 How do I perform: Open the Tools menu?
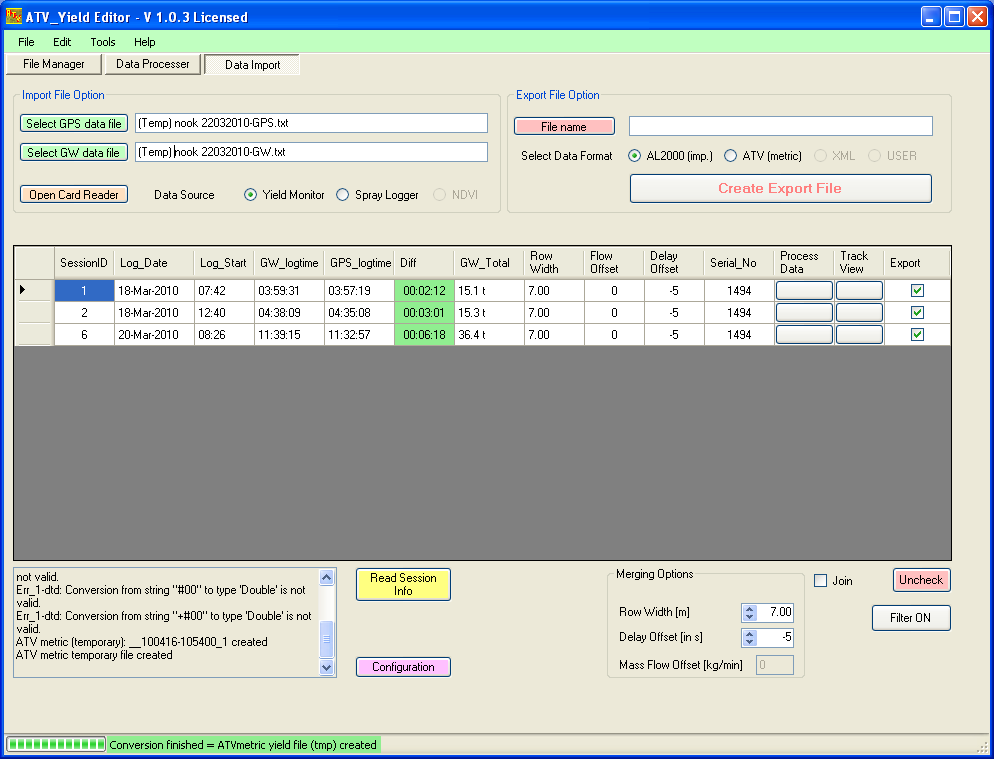point(102,42)
